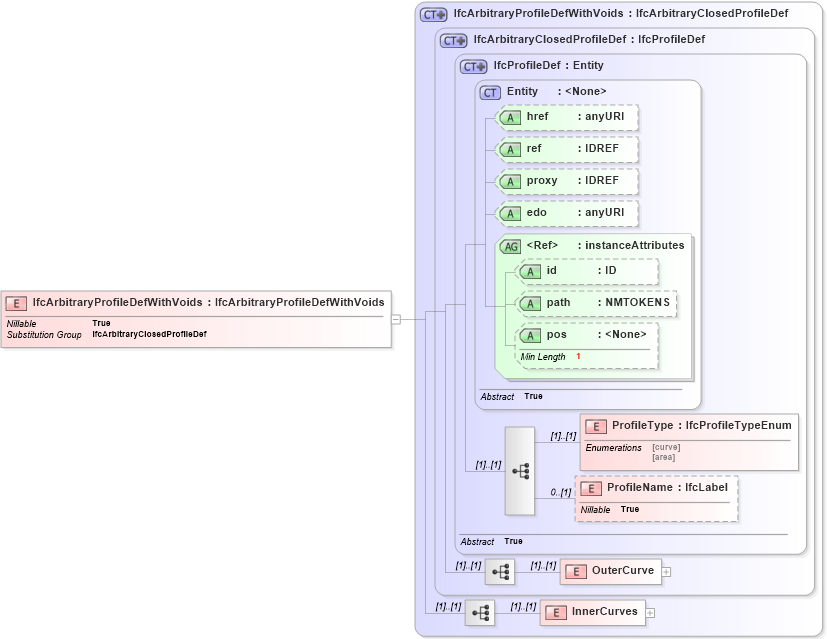Click the A icon of the href attribute
This screenshot has width=827, height=639.
(x=510, y=117)
